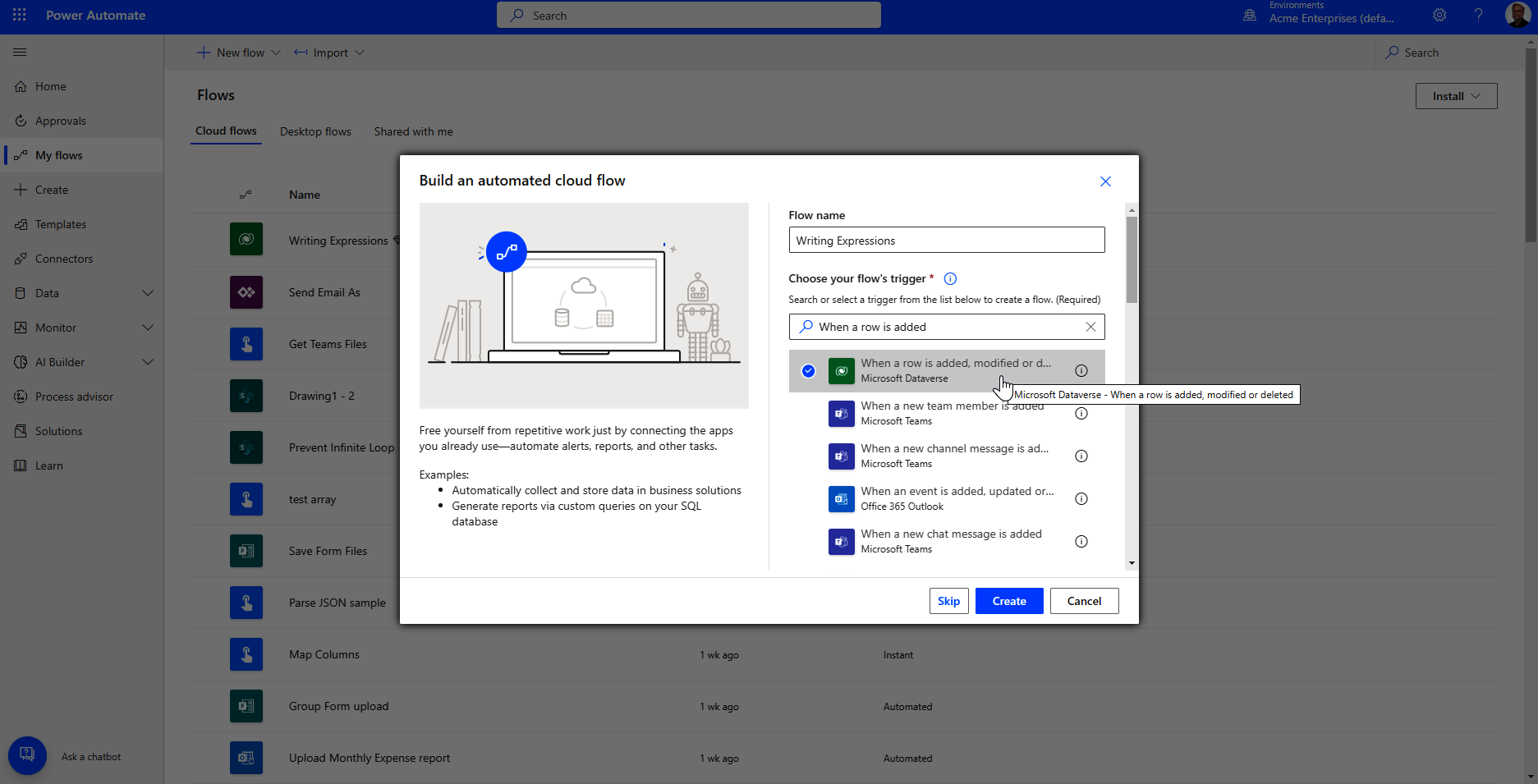
Task: Click Drawing1 - 2 flow icon
Action: click(x=246, y=396)
